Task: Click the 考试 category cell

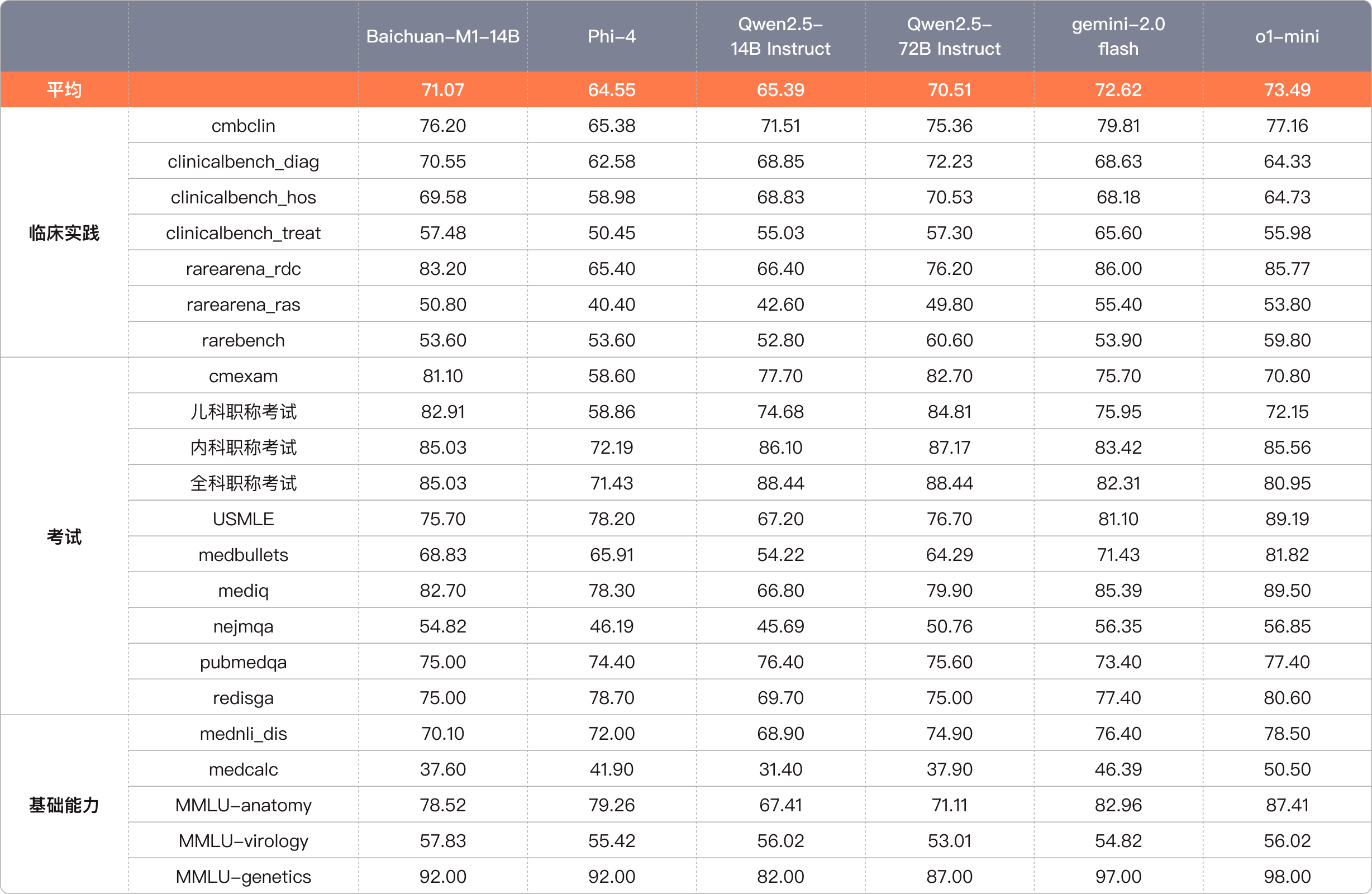Action: click(64, 537)
